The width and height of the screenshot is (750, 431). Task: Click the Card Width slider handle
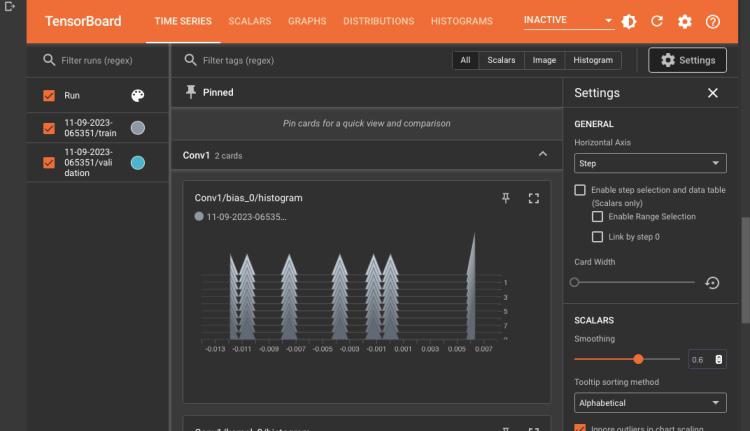tap(574, 282)
